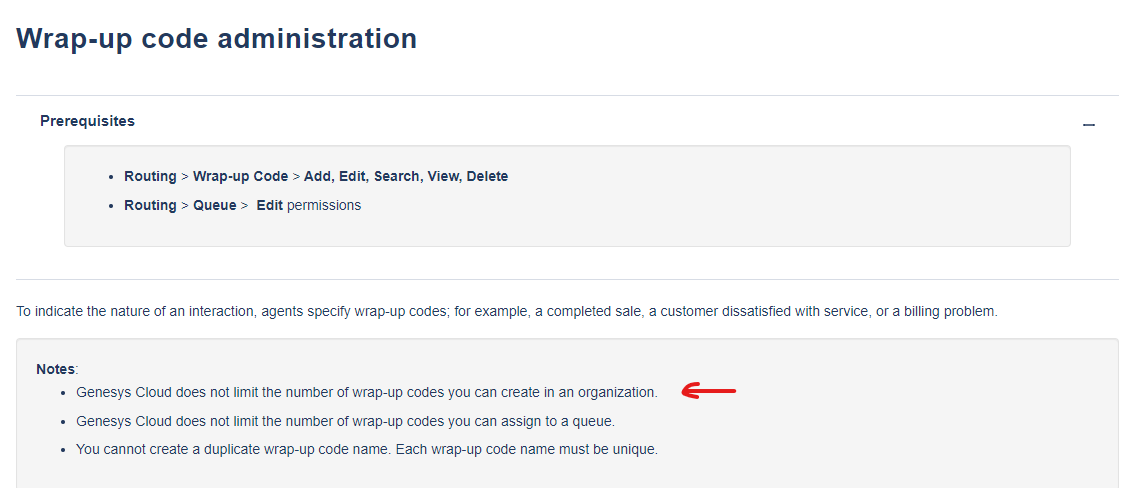Click "a completed sale" in the intro paragraph
1133x488 pixels.
click(587, 311)
